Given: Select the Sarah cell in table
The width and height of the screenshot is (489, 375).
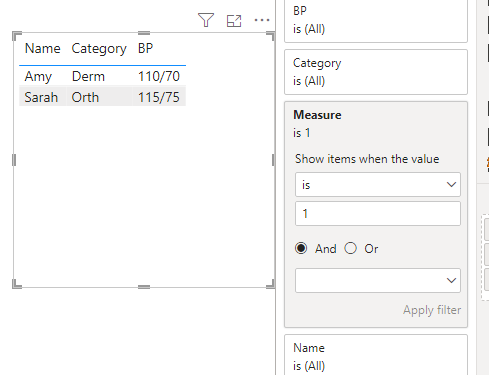Looking at the screenshot, I should click(41, 97).
